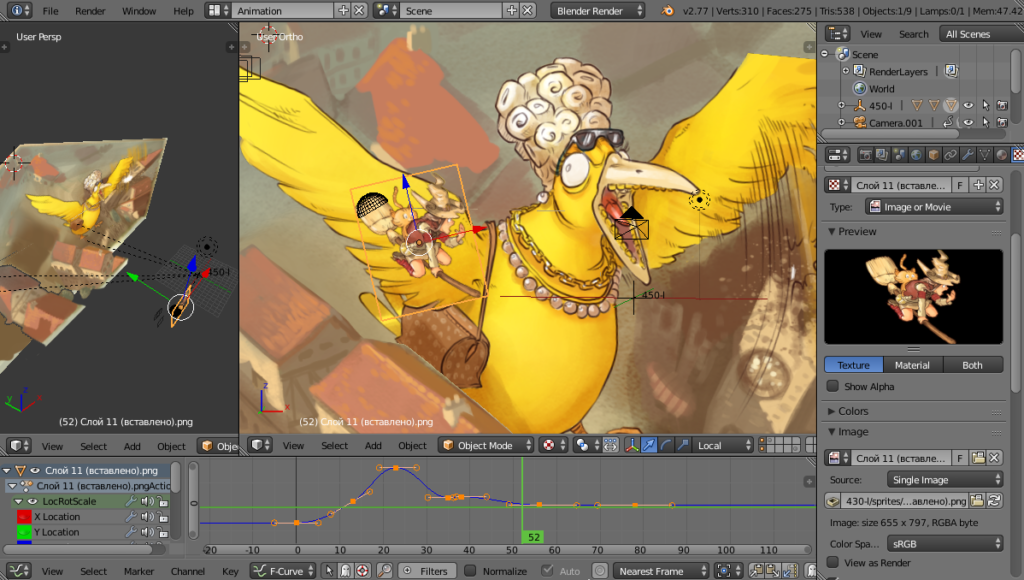1024x580 pixels.
Task: Select the translate manipulator arrow icon
Action: tap(648, 445)
